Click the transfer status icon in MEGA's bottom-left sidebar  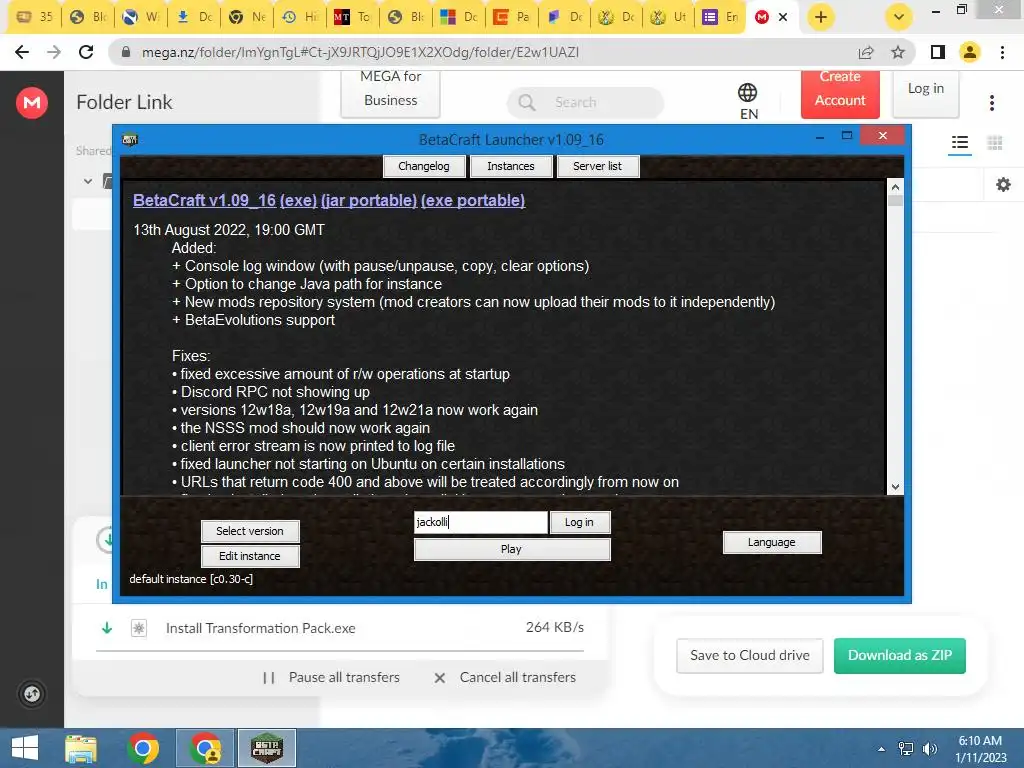click(x=31, y=694)
